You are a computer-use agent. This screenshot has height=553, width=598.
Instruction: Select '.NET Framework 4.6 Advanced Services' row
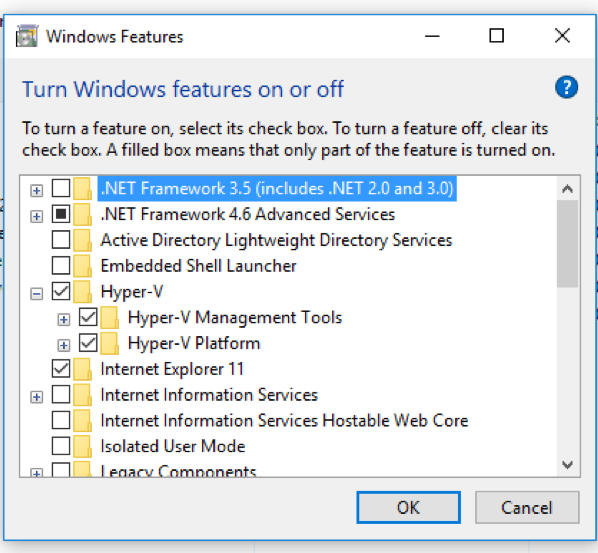click(248, 214)
